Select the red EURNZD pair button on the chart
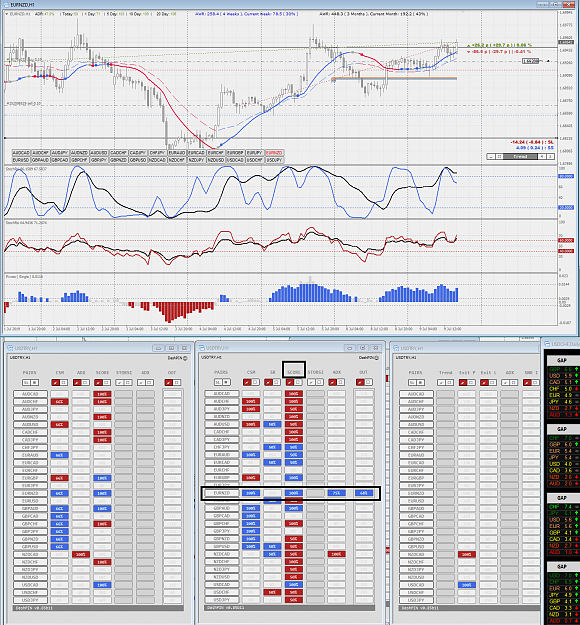Screen dimensions: 580x625 click(x=274, y=153)
